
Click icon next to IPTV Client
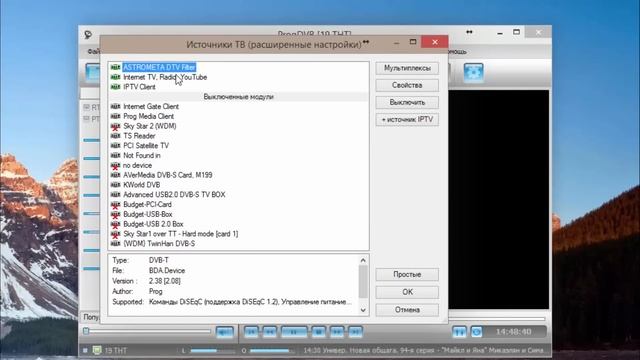[x=116, y=87]
